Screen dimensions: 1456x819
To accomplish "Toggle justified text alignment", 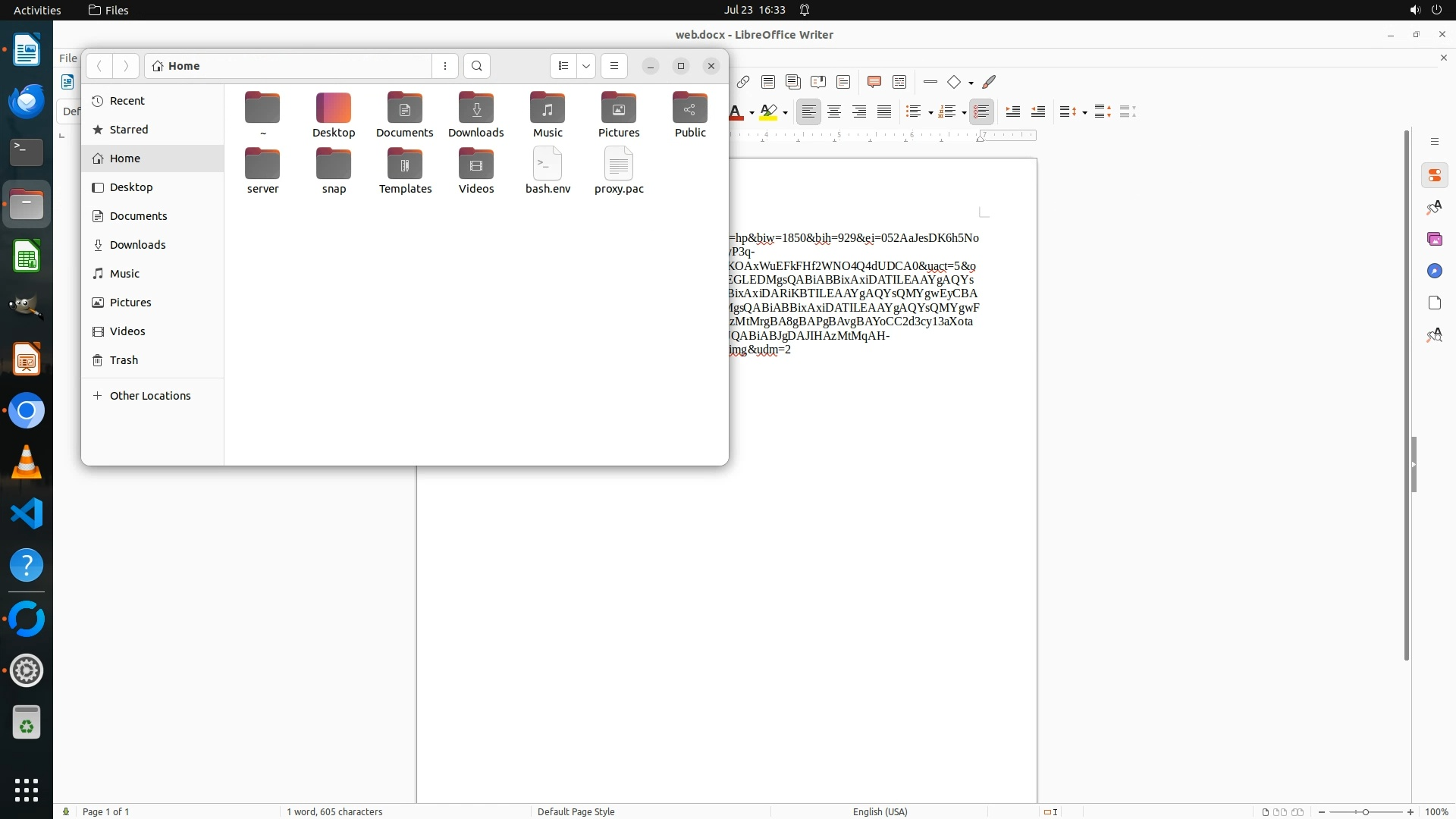I will pos(884,111).
